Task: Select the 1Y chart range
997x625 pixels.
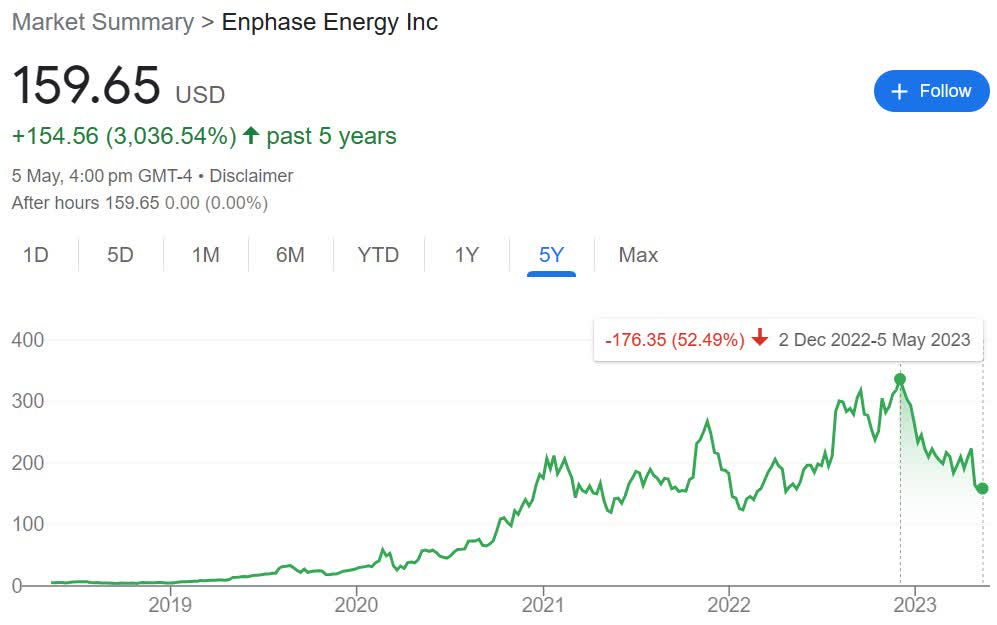Action: coord(465,255)
